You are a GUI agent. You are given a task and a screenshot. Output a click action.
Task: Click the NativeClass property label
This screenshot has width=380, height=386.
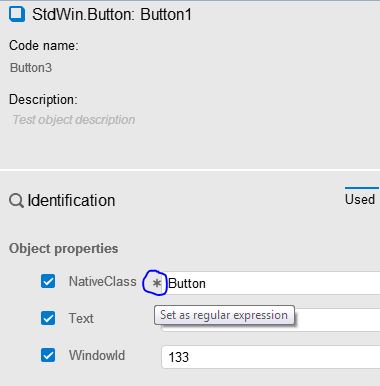point(103,281)
